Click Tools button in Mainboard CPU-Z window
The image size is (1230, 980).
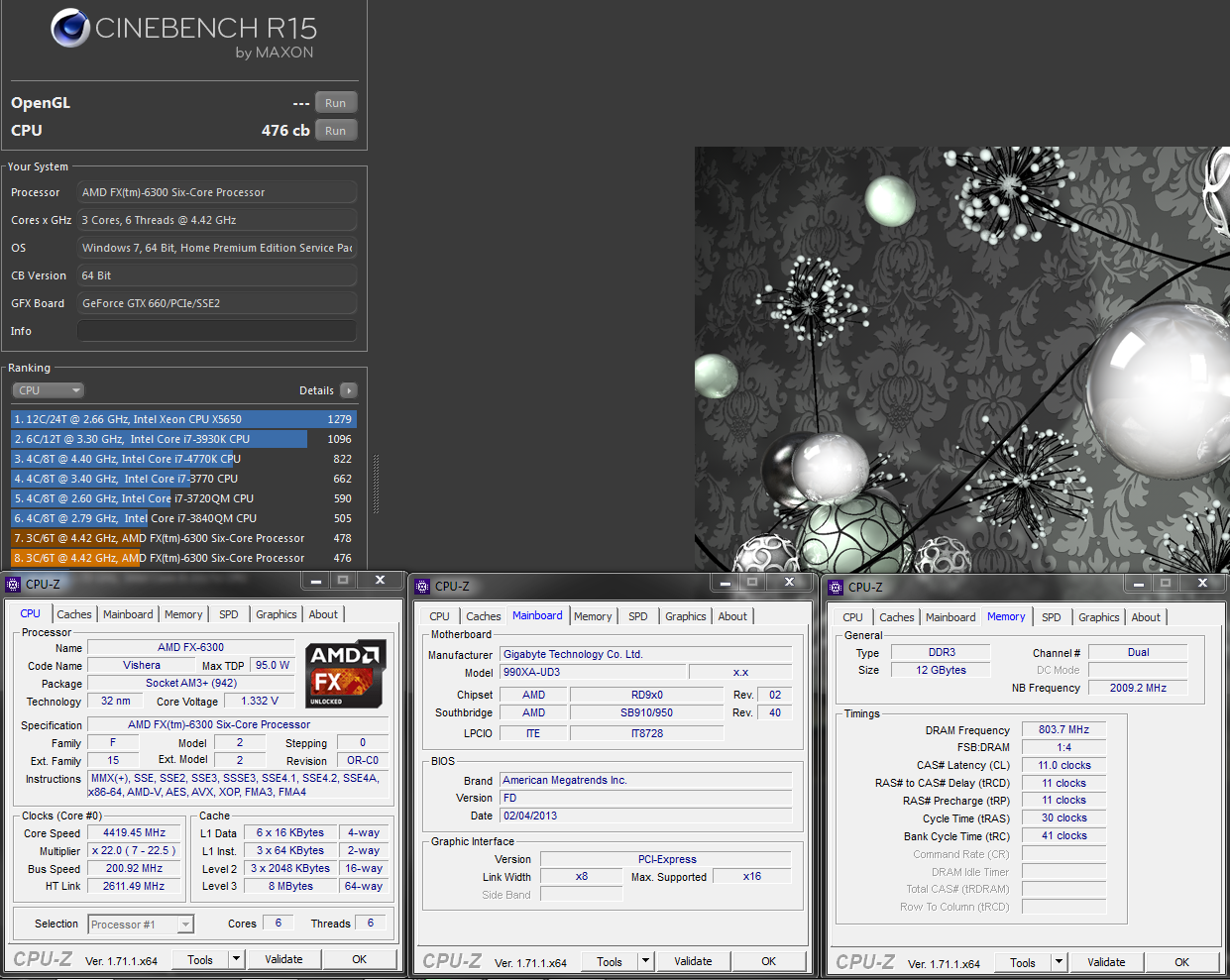click(x=610, y=961)
